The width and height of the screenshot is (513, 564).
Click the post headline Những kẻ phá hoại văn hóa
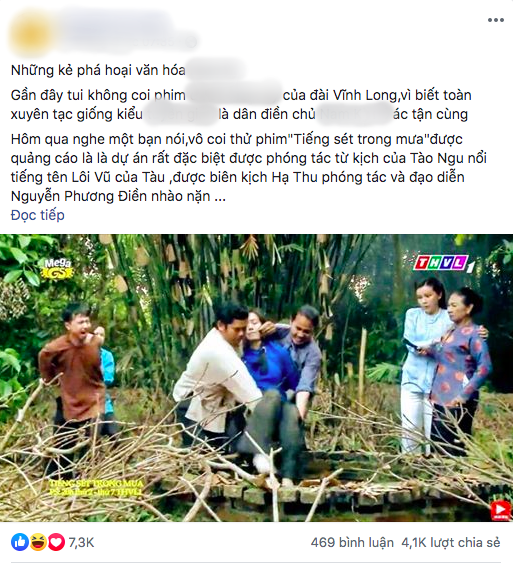(x=98, y=70)
